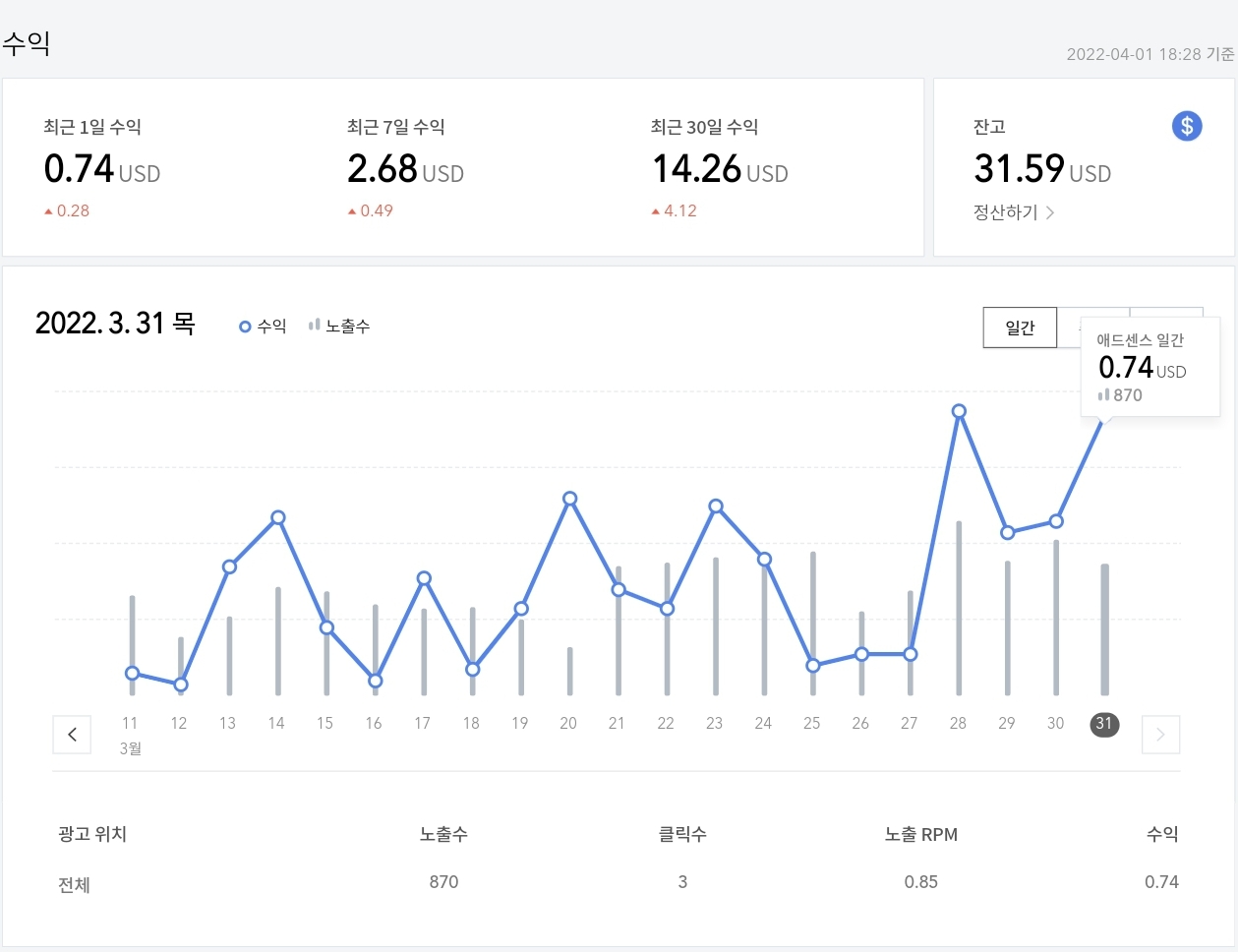The width and height of the screenshot is (1238, 952).
Task: Select date 23 on the chart axis
Action: [x=714, y=724]
